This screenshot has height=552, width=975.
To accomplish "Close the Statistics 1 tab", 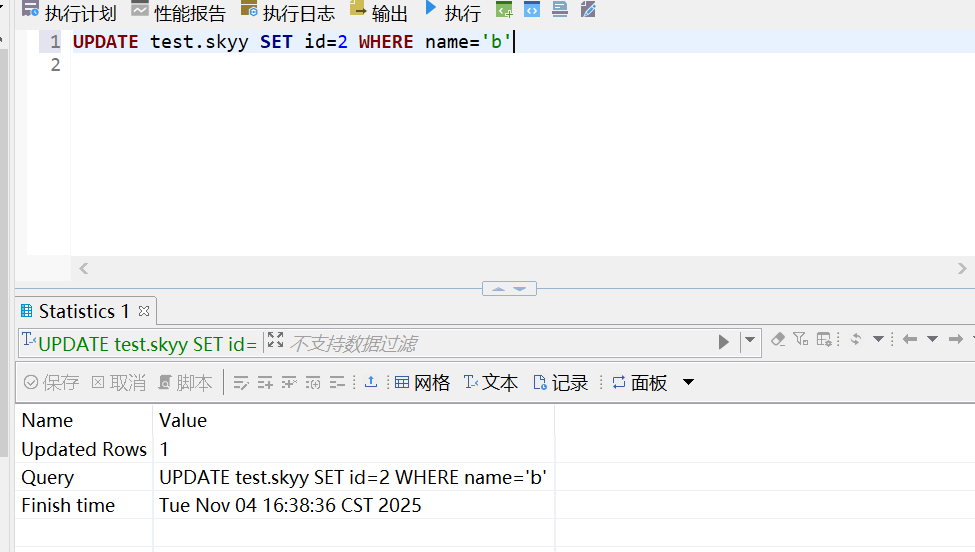I will pyautogui.click(x=144, y=311).
